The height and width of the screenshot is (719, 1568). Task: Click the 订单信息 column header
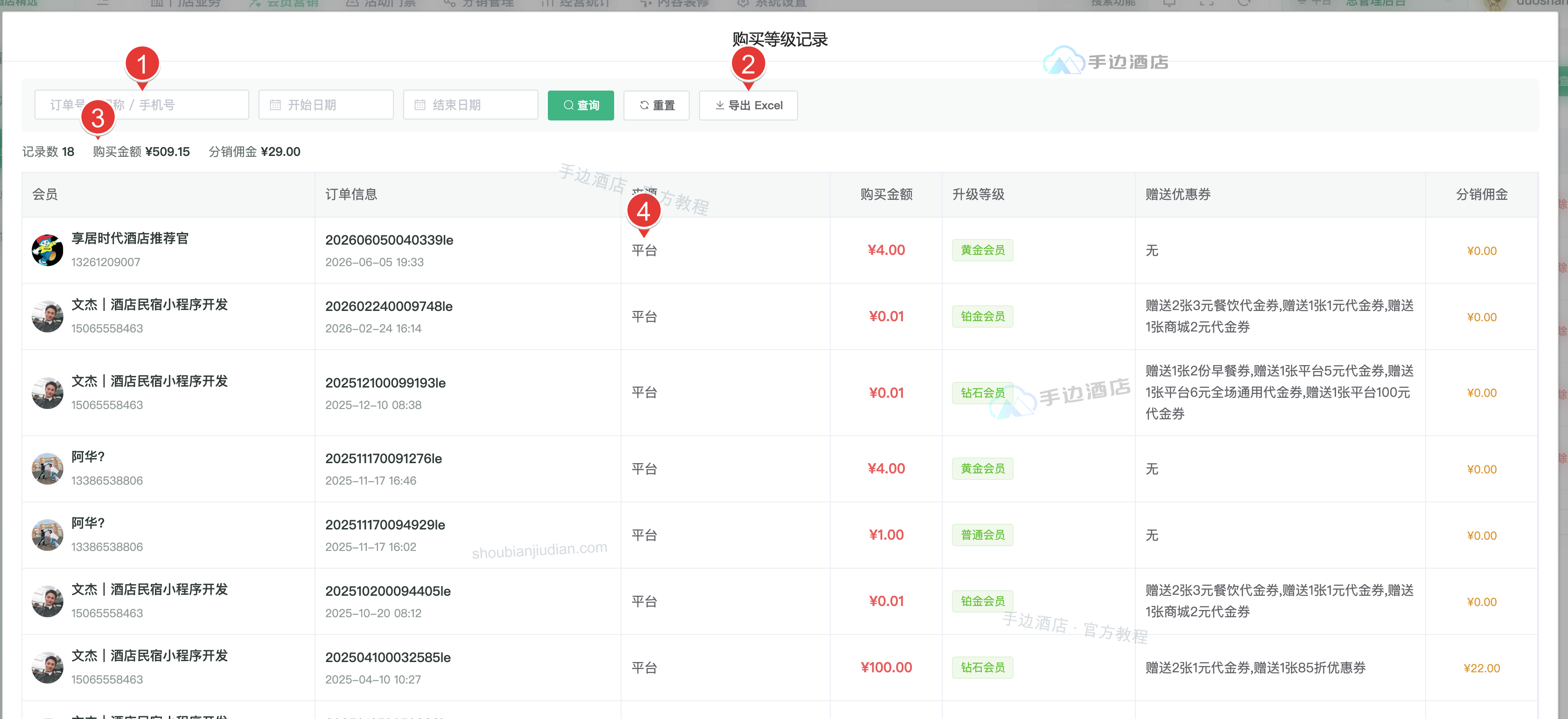[351, 195]
